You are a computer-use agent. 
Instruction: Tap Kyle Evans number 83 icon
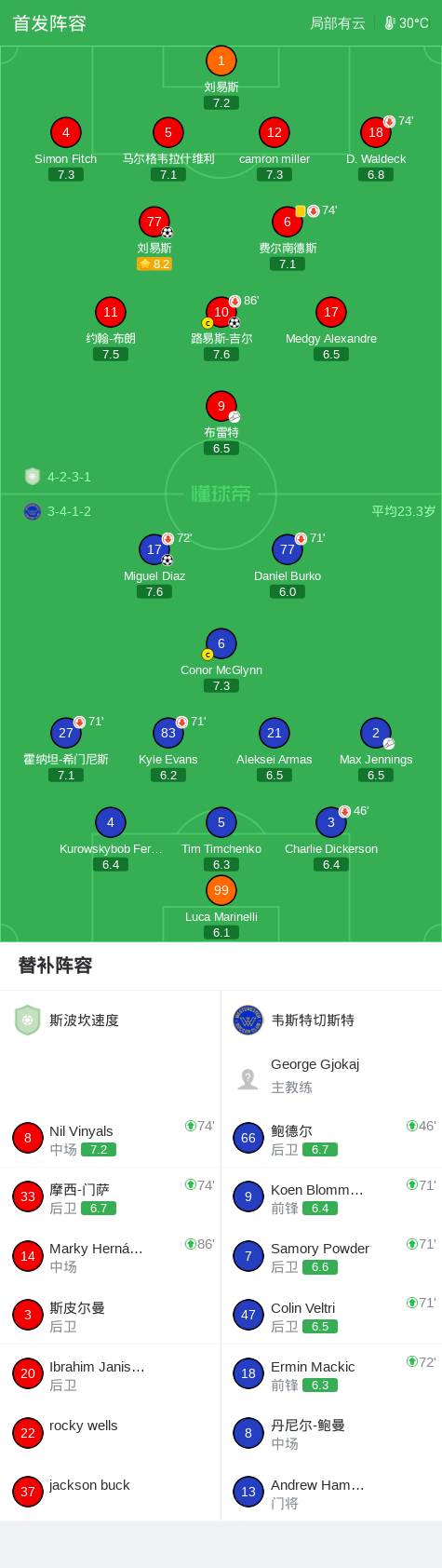(168, 734)
